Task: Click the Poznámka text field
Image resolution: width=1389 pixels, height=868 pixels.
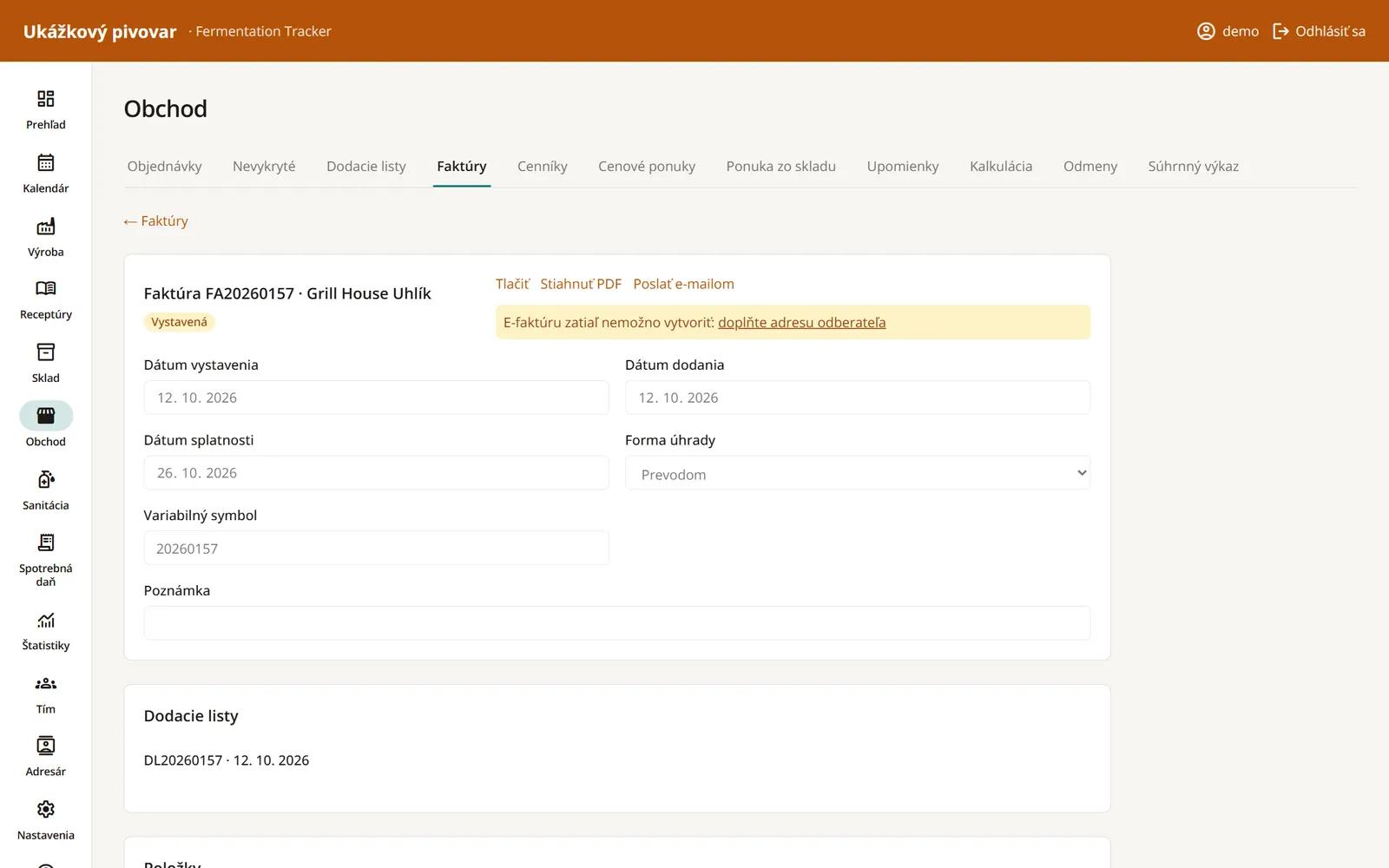Action: tap(617, 623)
